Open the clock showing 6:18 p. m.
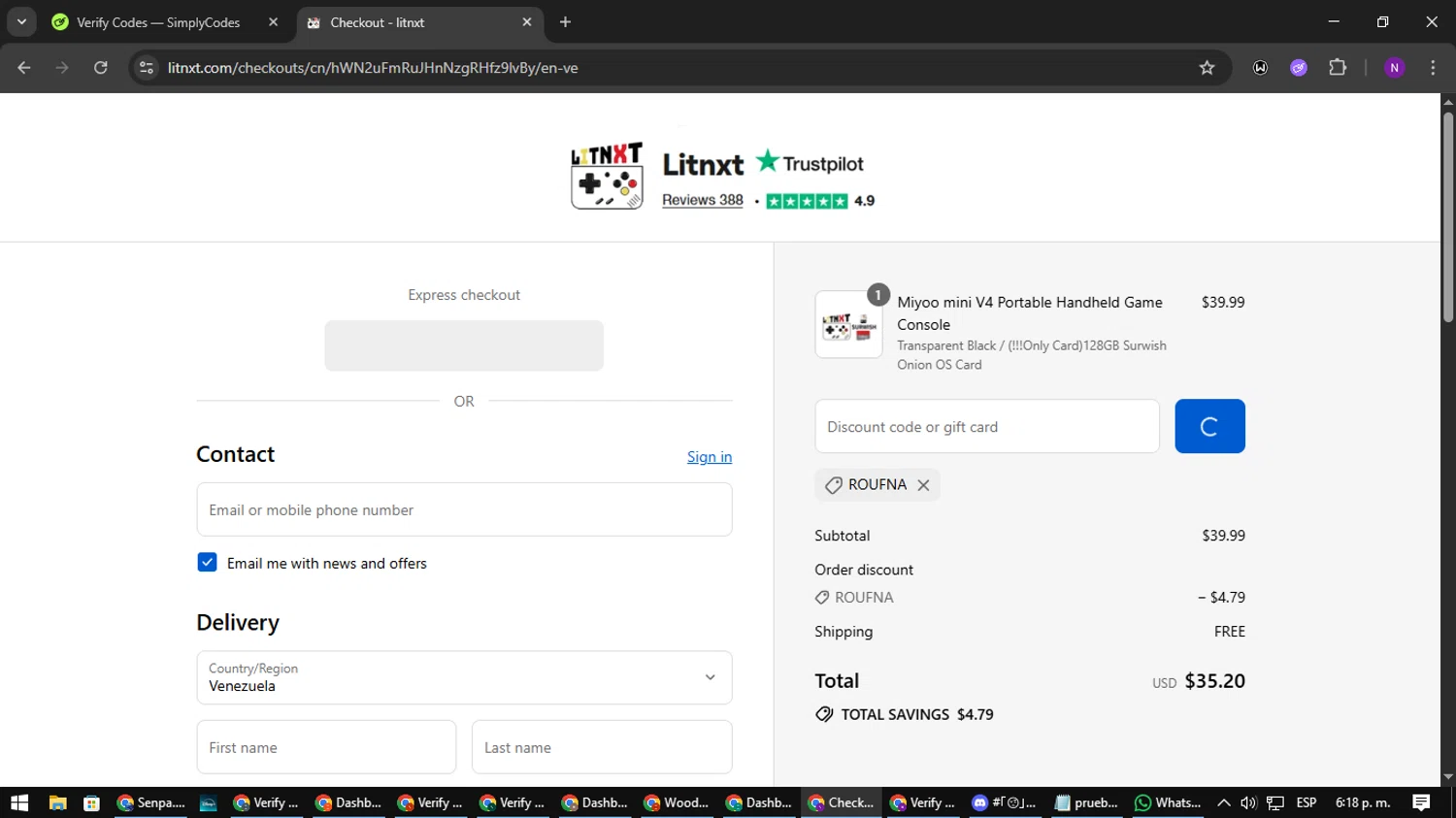The width and height of the screenshot is (1456, 818). (1363, 802)
